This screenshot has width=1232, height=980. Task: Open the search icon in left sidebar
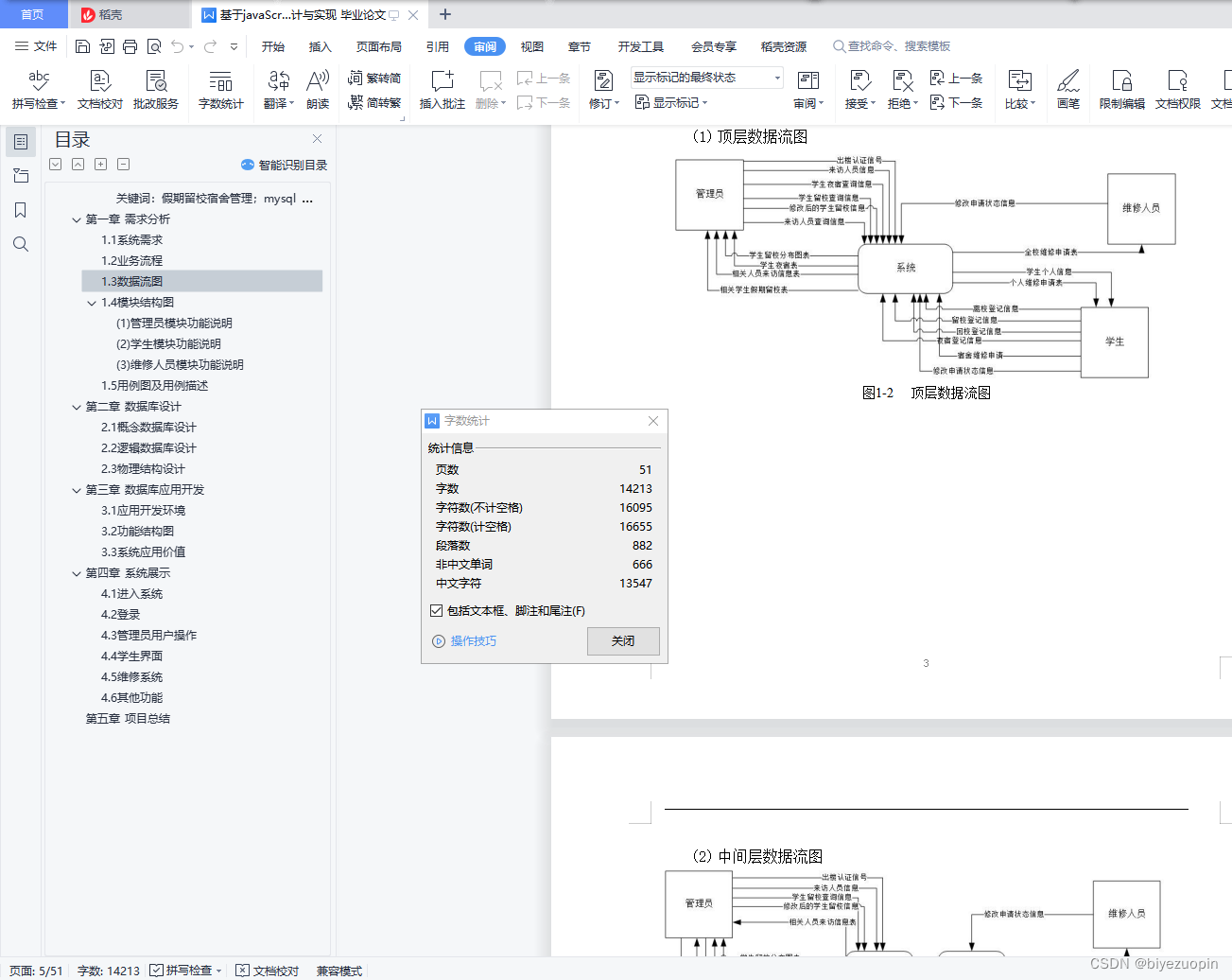pyautogui.click(x=20, y=244)
